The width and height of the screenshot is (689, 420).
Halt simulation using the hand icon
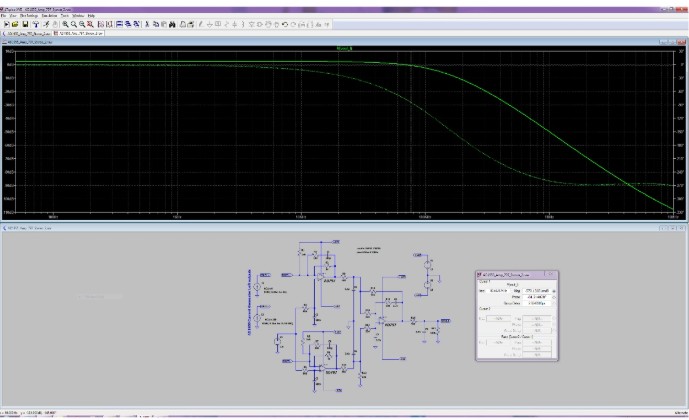(55, 24)
